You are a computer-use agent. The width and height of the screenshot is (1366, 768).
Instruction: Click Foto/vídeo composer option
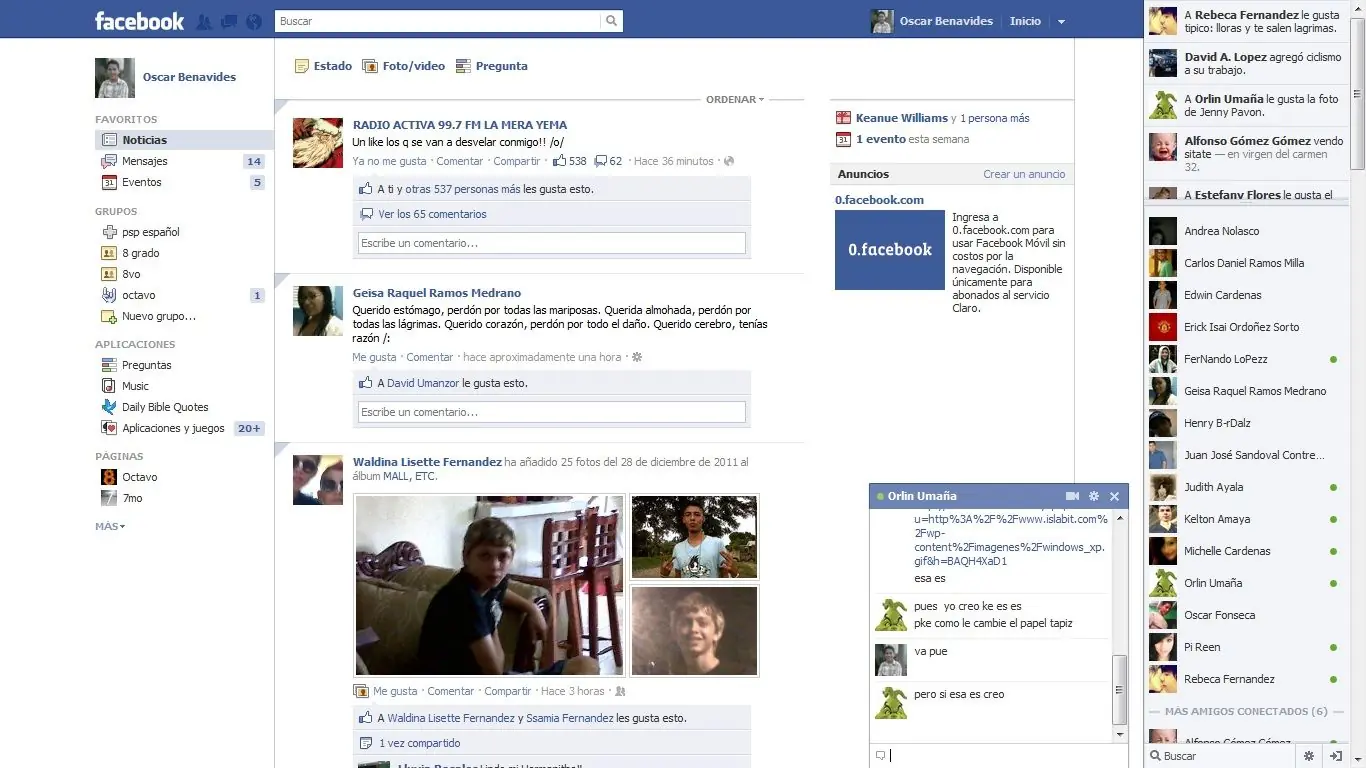403,66
